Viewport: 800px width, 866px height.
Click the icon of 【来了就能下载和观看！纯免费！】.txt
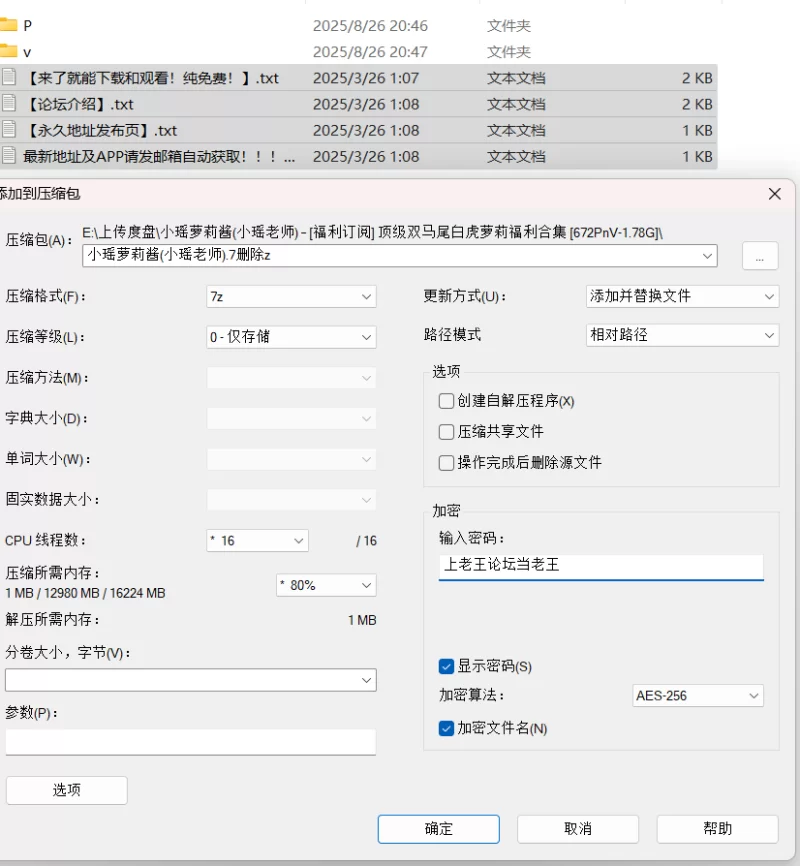pyautogui.click(x=8, y=78)
